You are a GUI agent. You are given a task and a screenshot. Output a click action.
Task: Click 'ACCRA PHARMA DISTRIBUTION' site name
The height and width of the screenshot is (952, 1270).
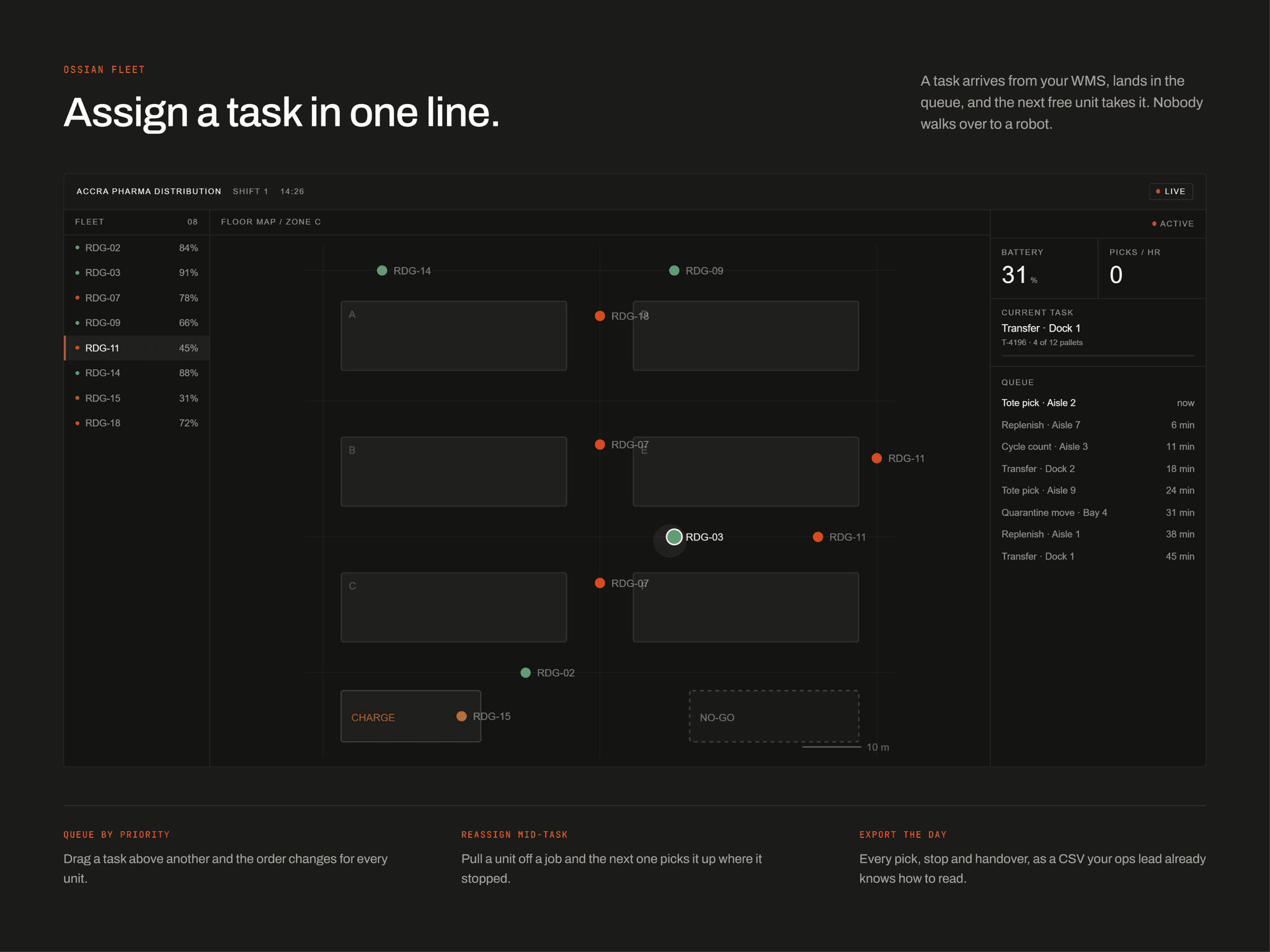tap(149, 192)
